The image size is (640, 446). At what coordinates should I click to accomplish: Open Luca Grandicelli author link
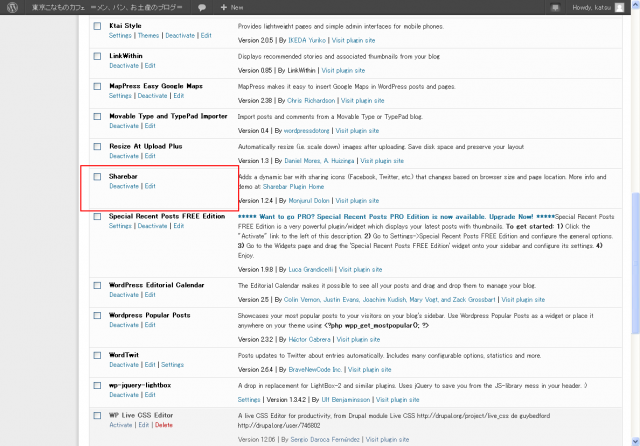[311, 270]
